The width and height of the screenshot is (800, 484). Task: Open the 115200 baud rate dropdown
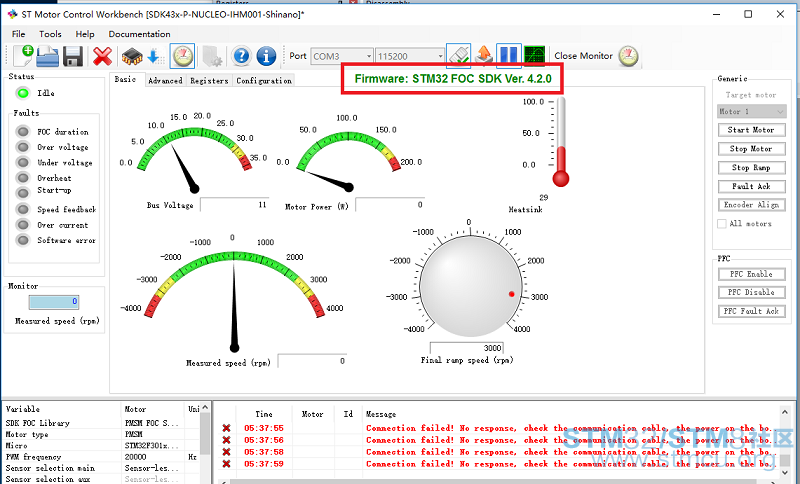click(x=410, y=56)
